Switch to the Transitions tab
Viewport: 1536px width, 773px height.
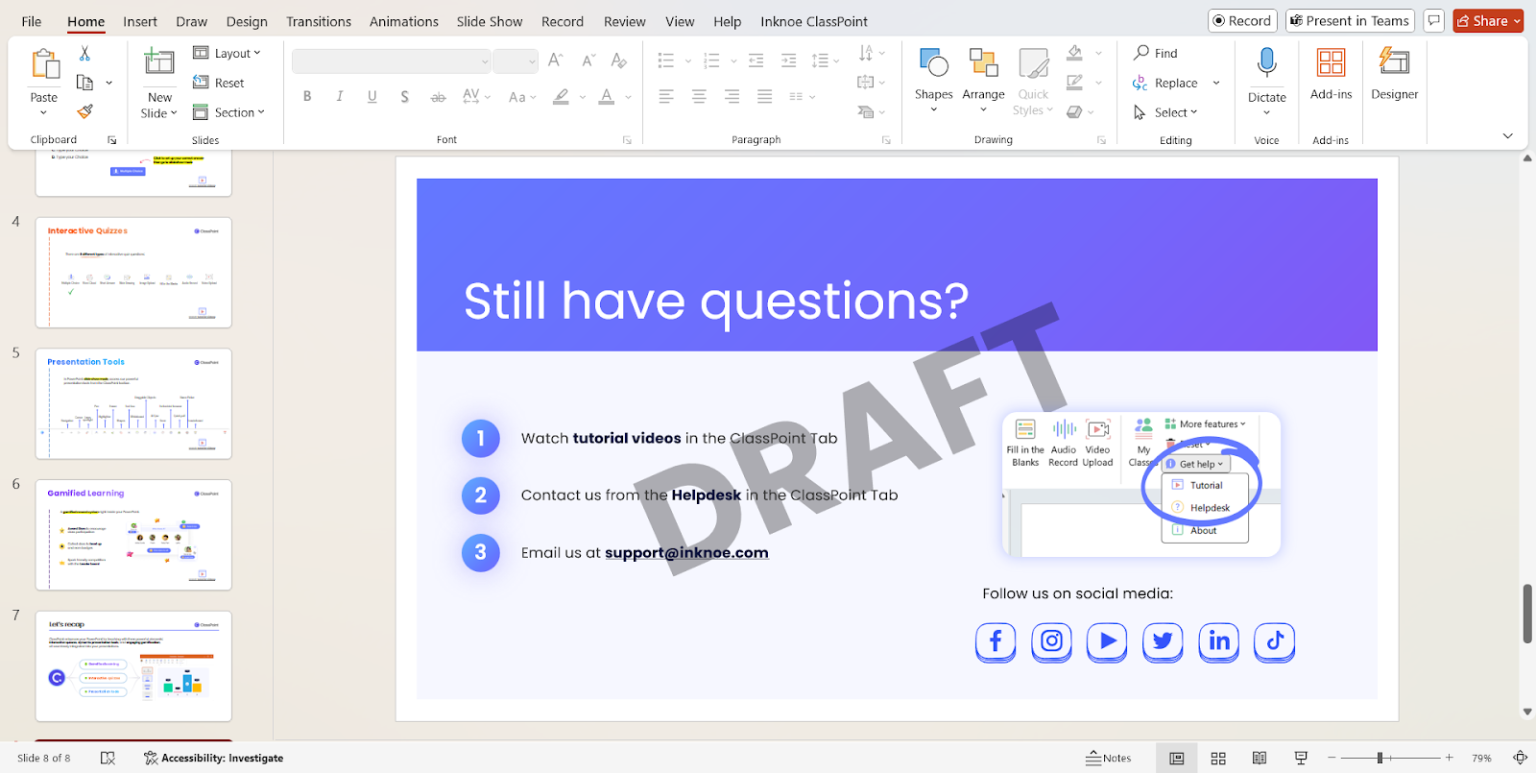tap(318, 21)
